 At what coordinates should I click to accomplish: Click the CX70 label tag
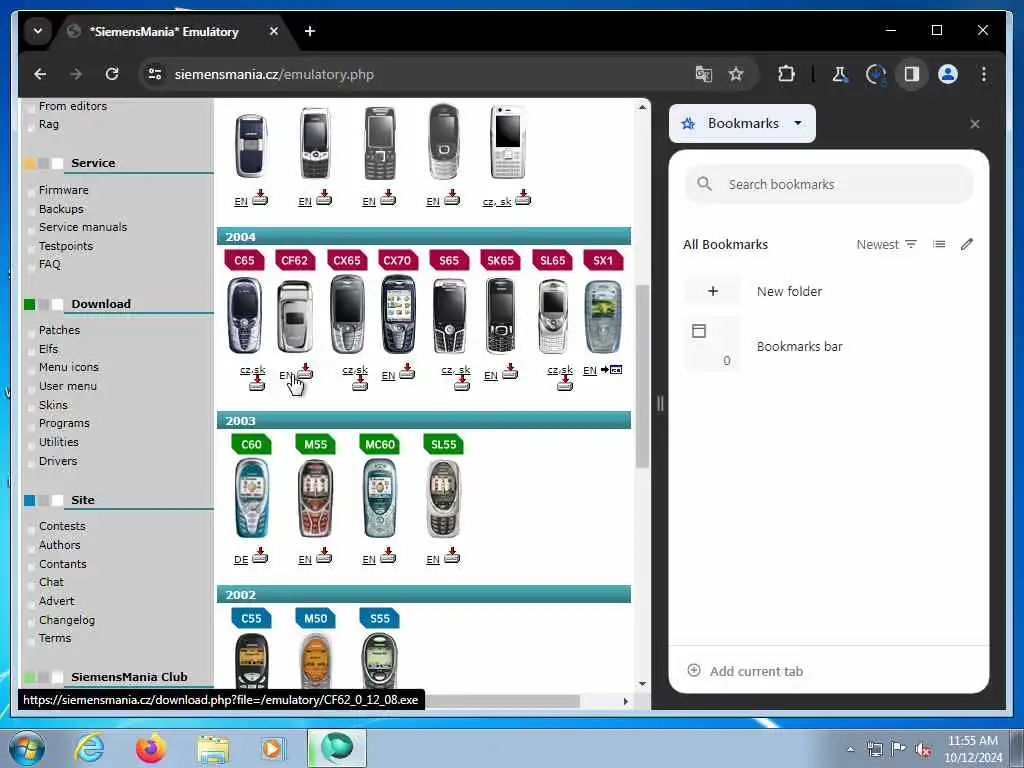click(x=397, y=260)
